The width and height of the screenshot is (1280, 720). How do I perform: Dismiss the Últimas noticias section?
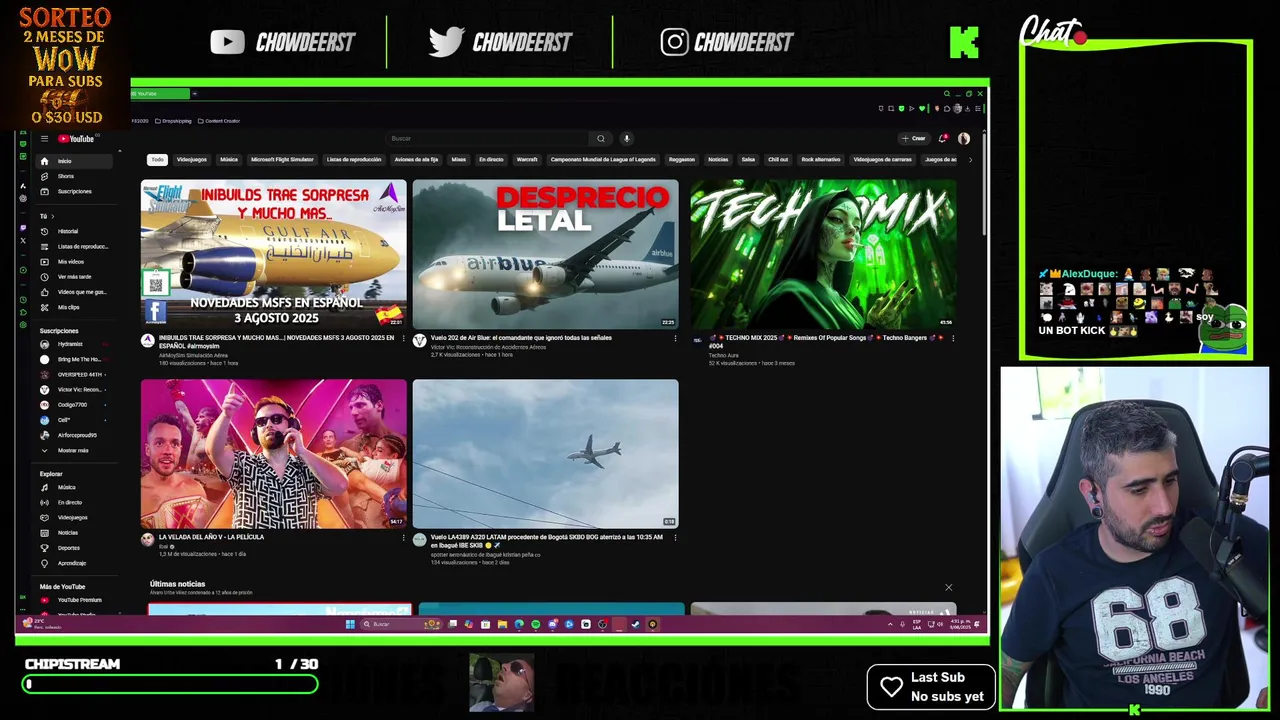point(948,587)
